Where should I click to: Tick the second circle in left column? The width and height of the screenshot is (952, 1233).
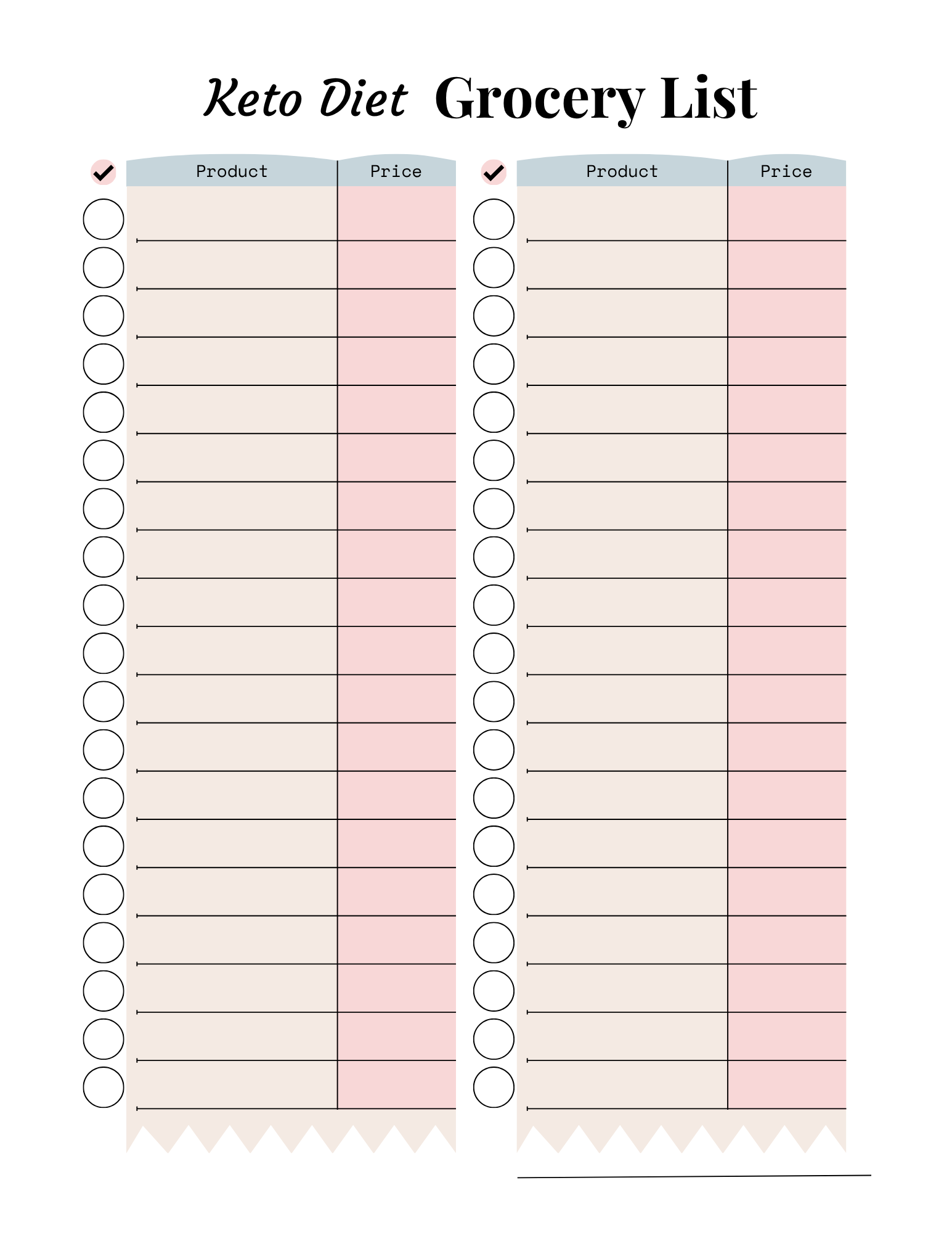(x=104, y=267)
